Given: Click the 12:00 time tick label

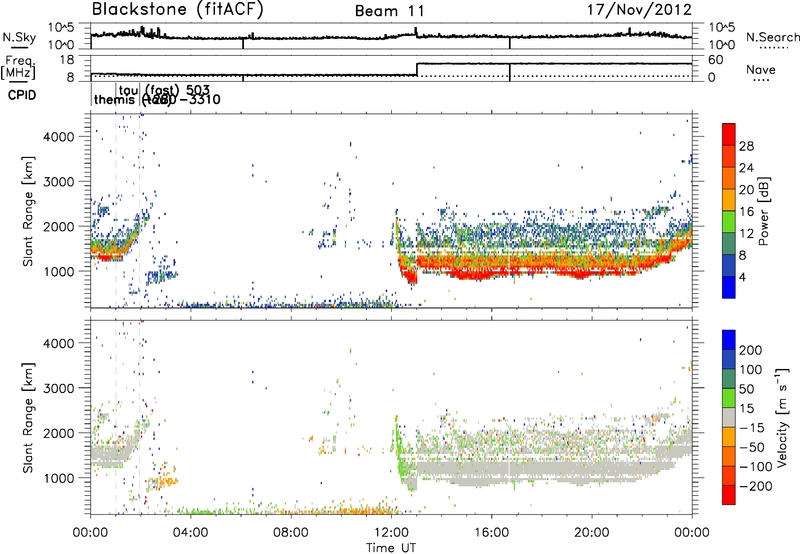Looking at the screenshot, I should point(391,533).
